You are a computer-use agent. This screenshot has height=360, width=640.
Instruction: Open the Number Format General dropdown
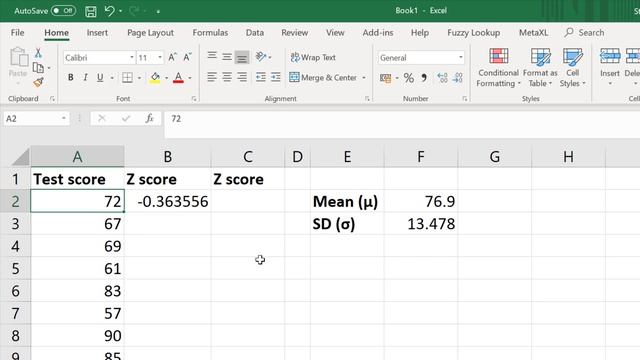461,58
